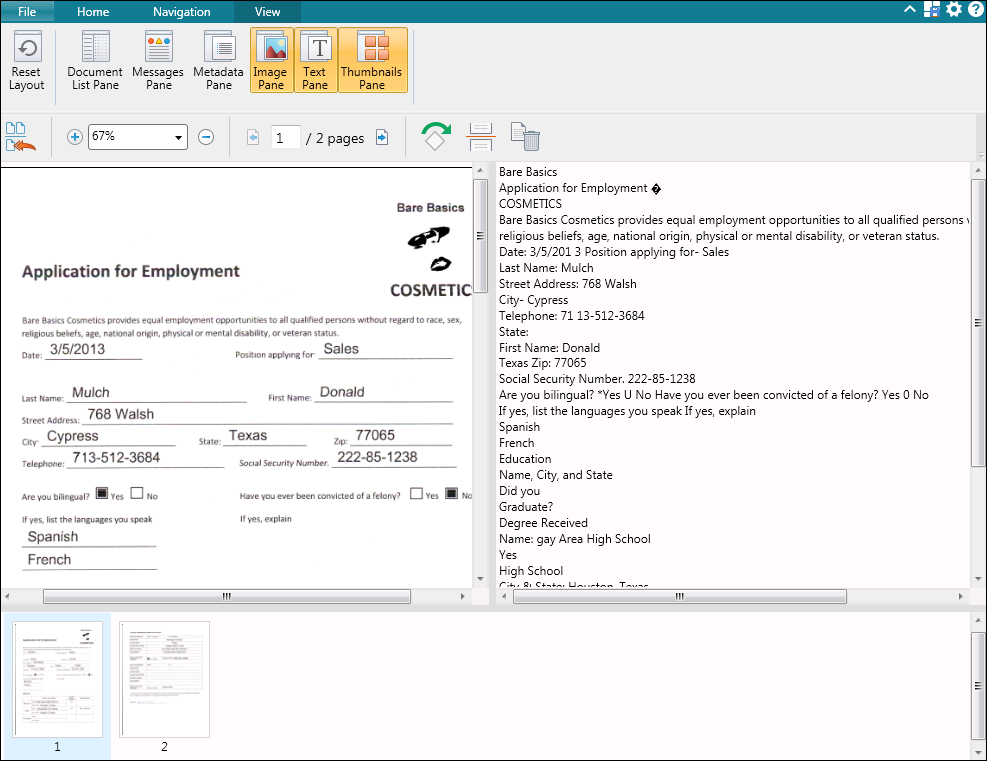The image size is (987, 761).
Task: Click the split document icon
Action: 481,137
